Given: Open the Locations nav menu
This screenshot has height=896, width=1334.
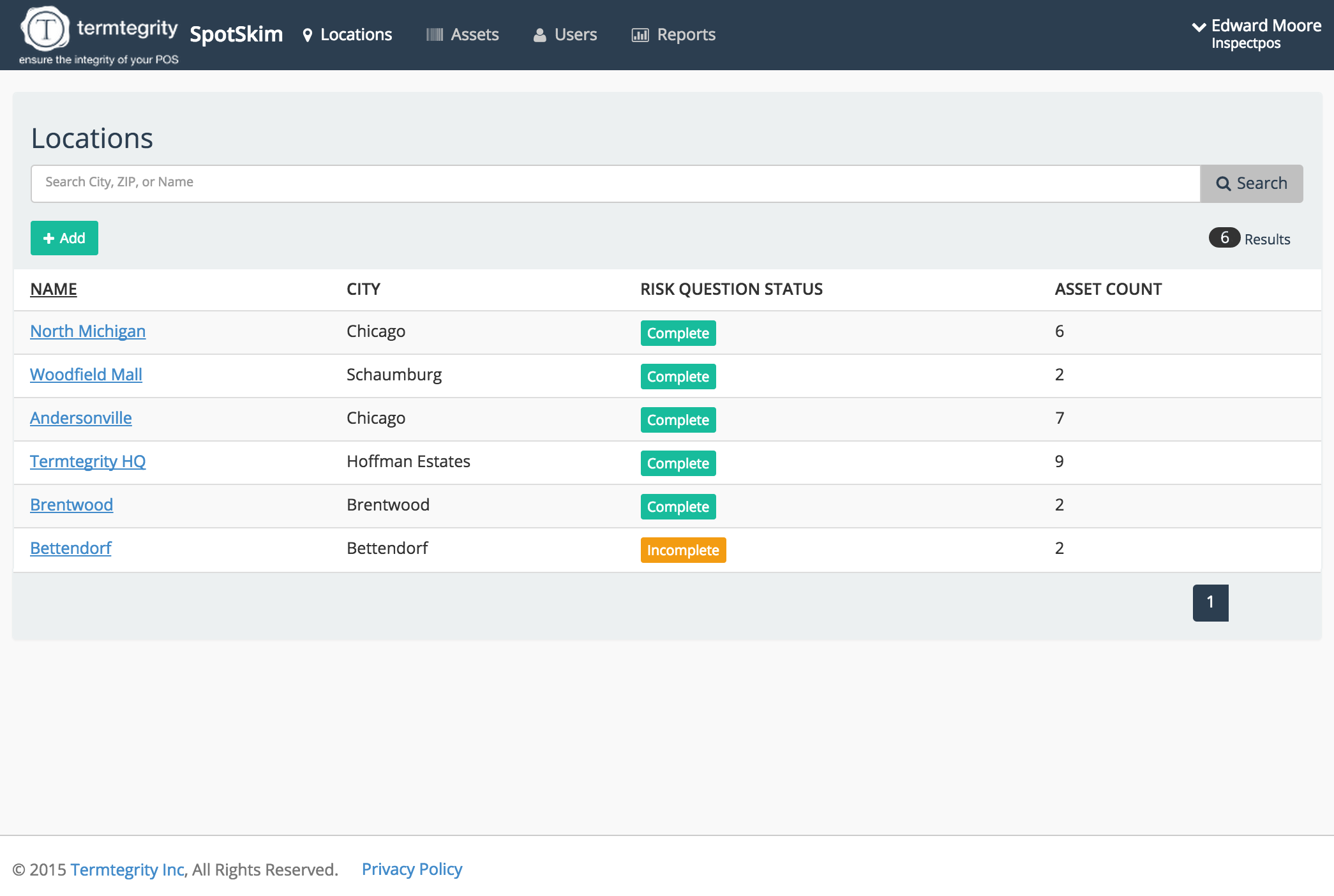Looking at the screenshot, I should 348,35.
